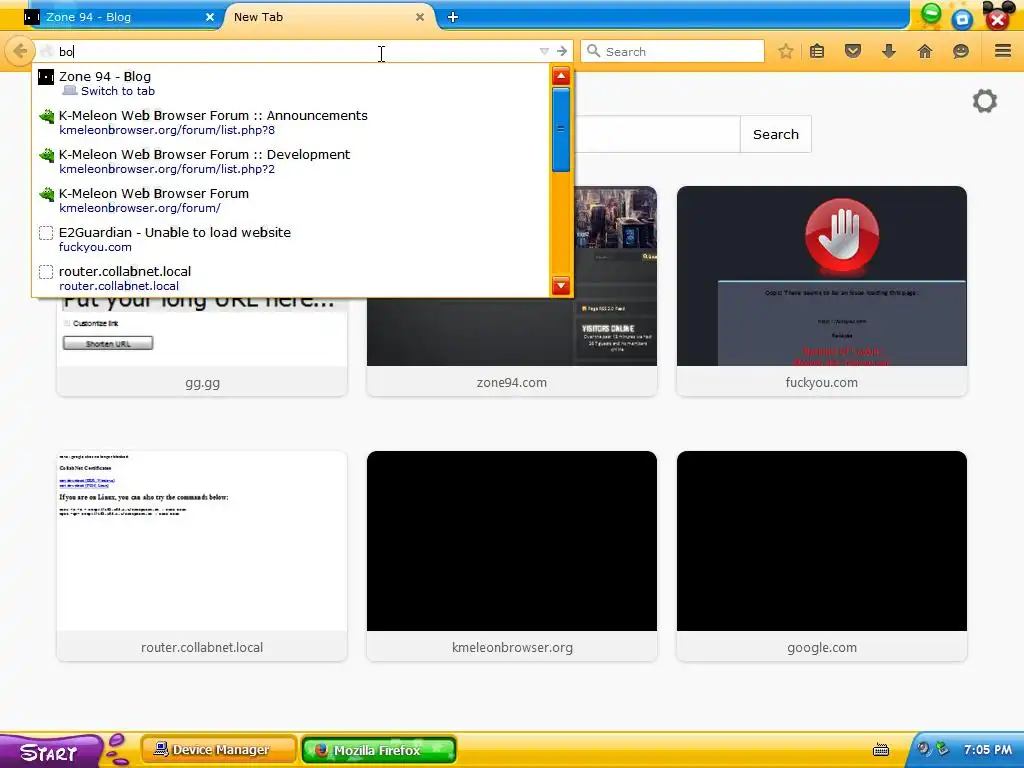Close the Zone 94 - Blog tab
This screenshot has width=1024, height=768.
[x=210, y=18]
